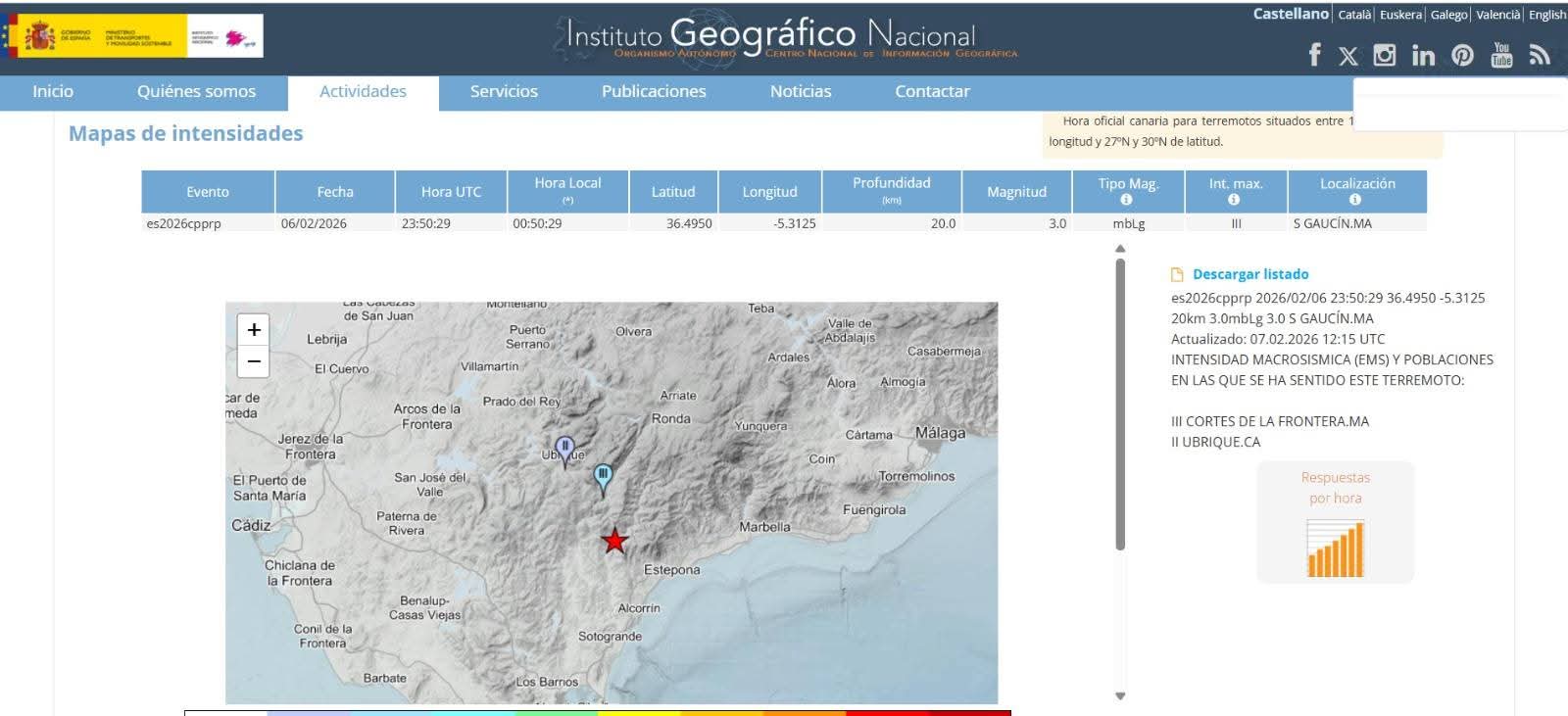Open the Instagram icon
The width and height of the screenshot is (1568, 716).
[x=1384, y=55]
